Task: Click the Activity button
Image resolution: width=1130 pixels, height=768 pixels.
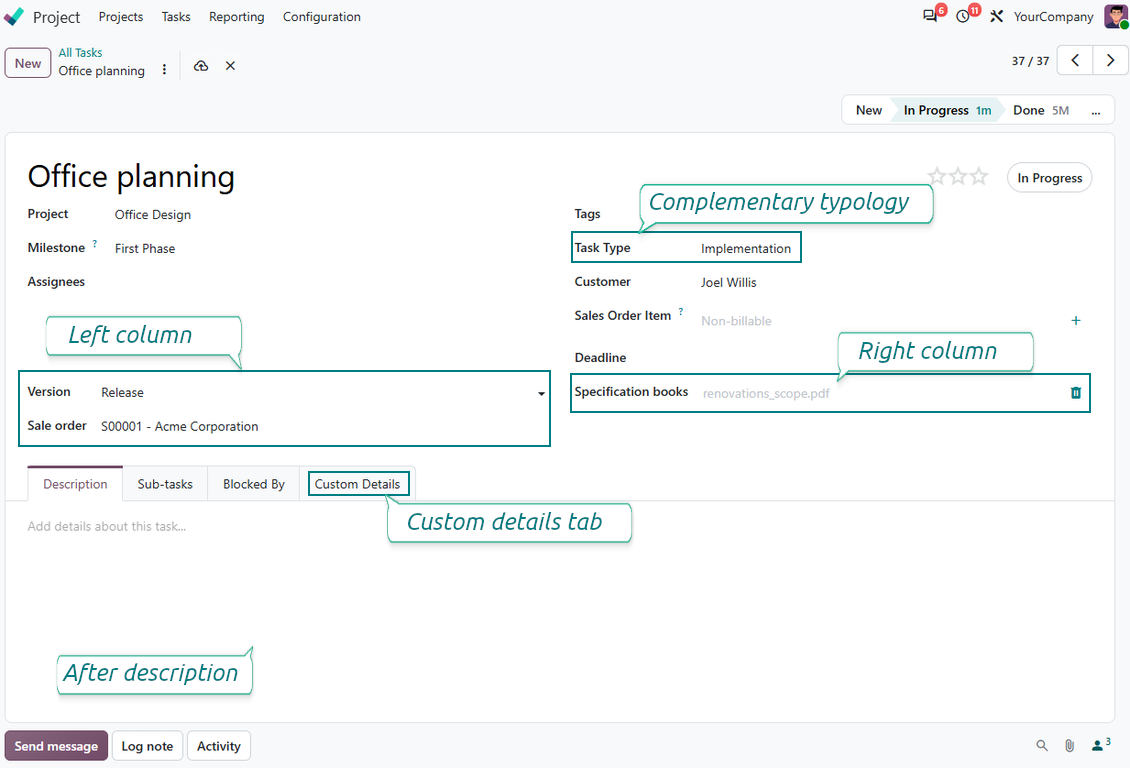Action: [218, 746]
